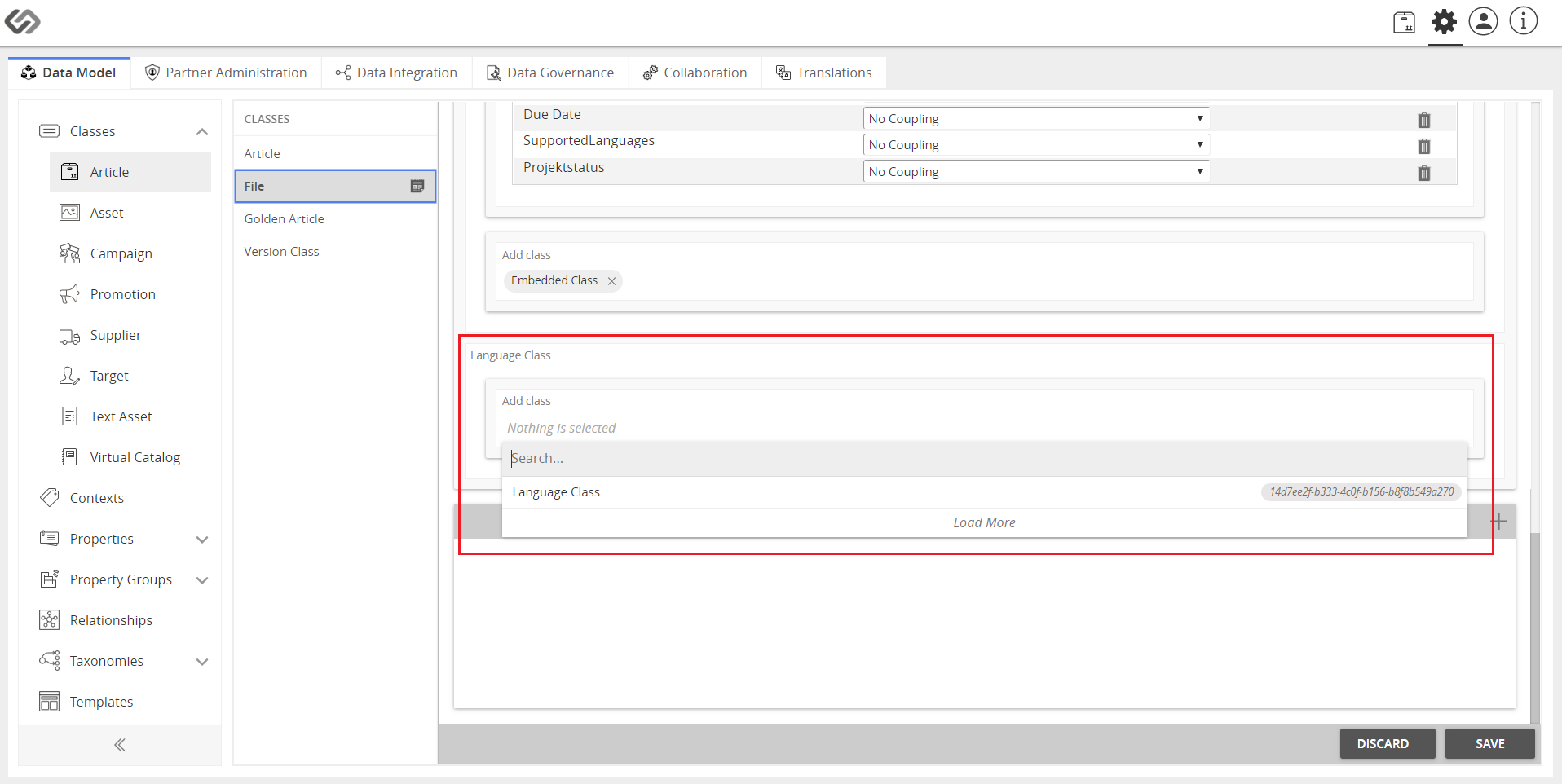The width and height of the screenshot is (1562, 784).
Task: Delete the Projektstatus row
Action: [1424, 173]
